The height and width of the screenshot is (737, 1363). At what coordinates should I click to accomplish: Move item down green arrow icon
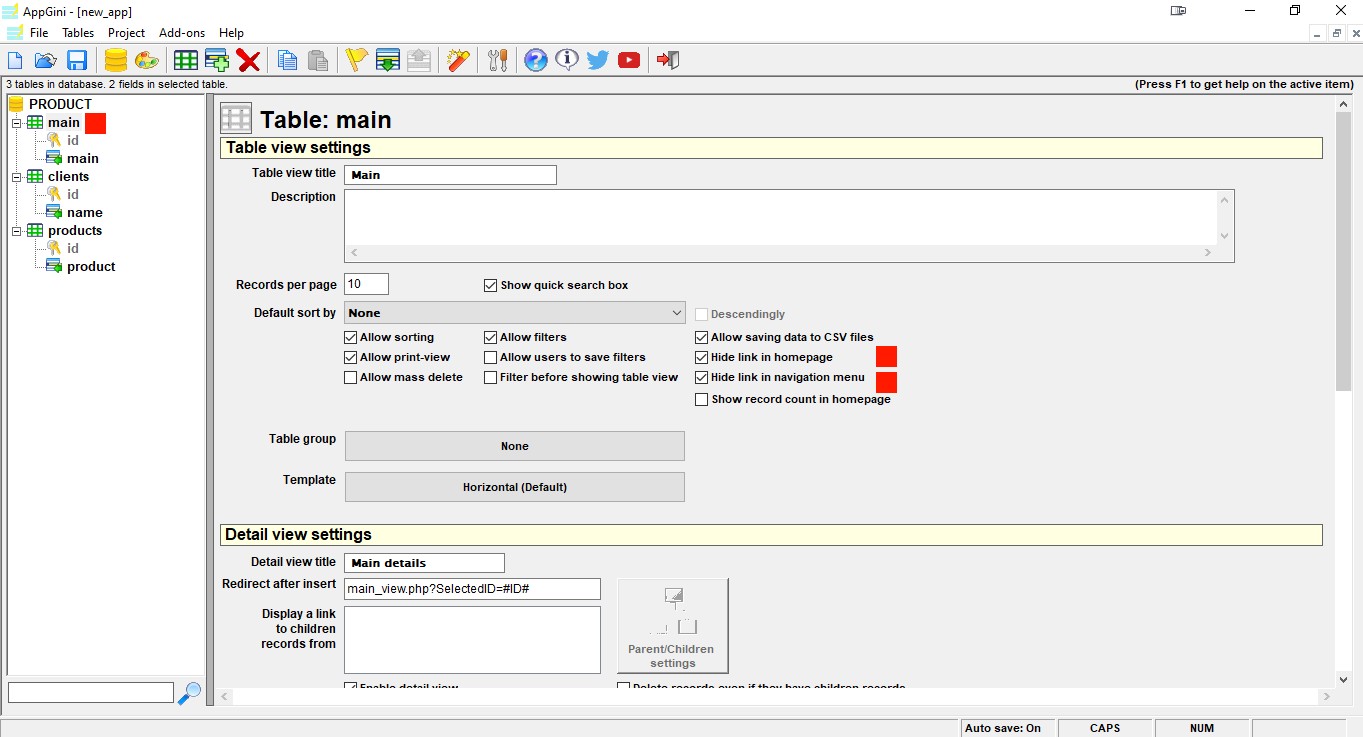[x=388, y=61]
